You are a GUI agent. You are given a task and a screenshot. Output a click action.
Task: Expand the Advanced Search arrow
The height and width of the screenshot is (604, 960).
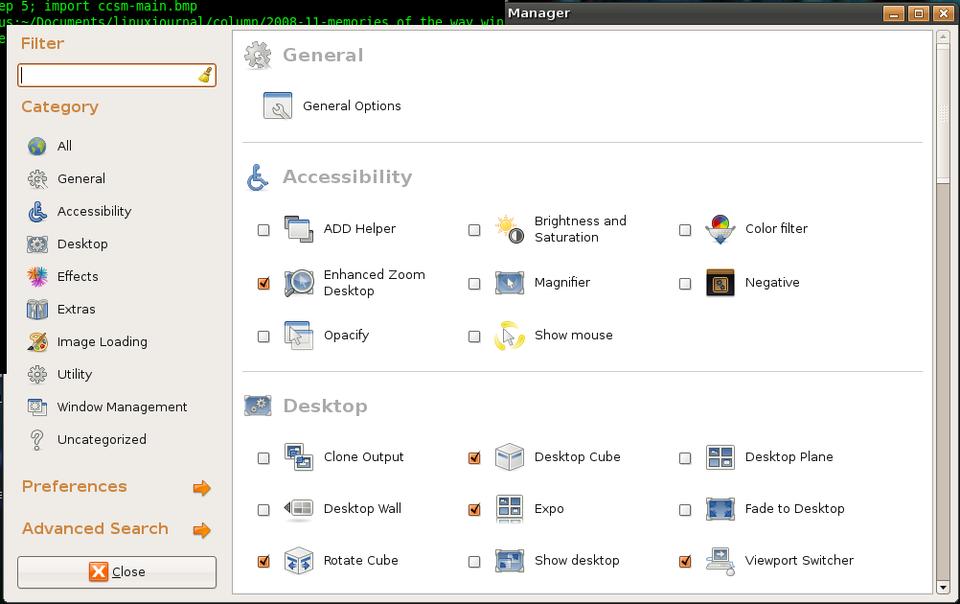tap(202, 530)
